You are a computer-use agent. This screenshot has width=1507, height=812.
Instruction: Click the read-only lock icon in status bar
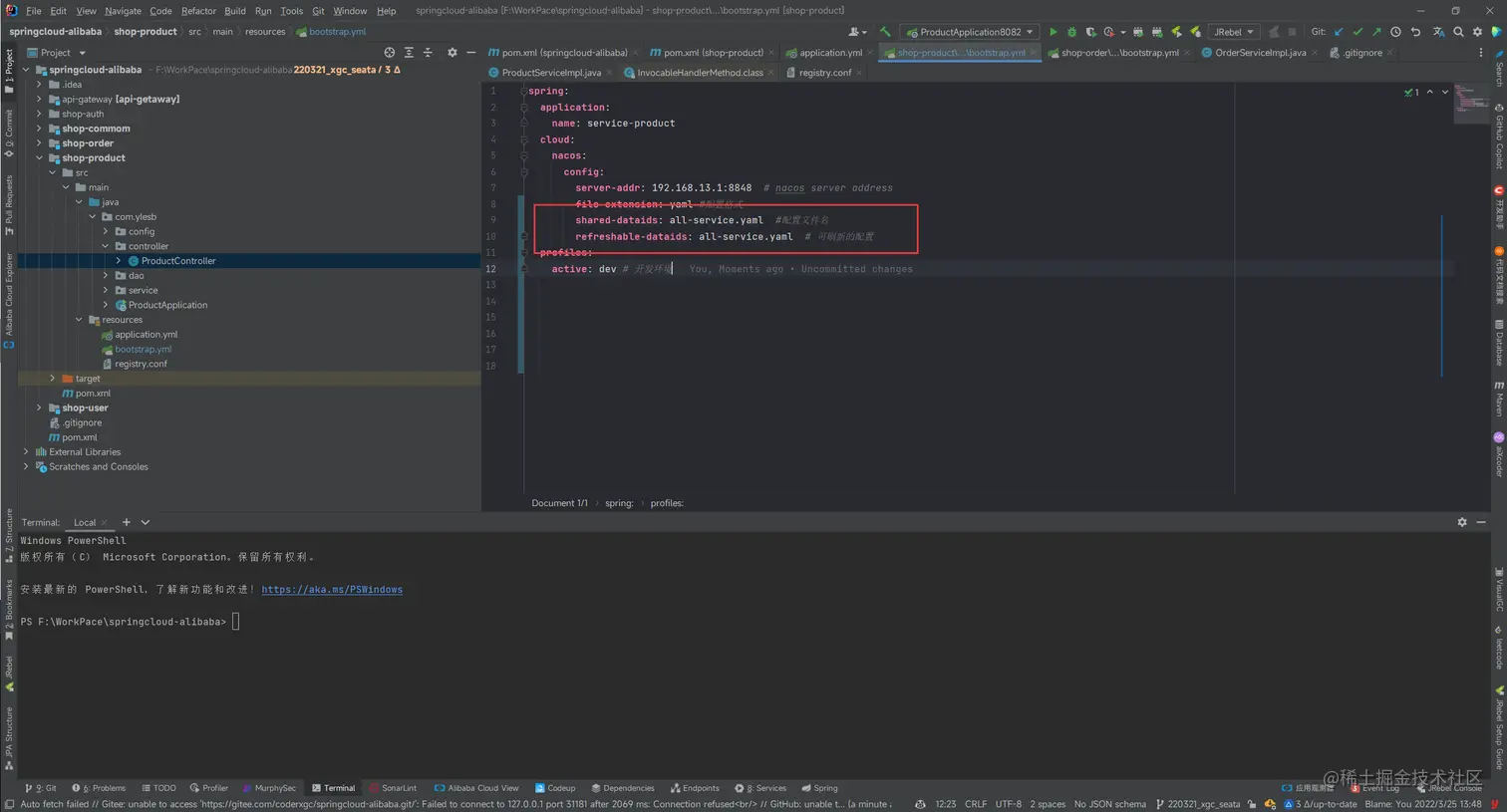(1252, 804)
